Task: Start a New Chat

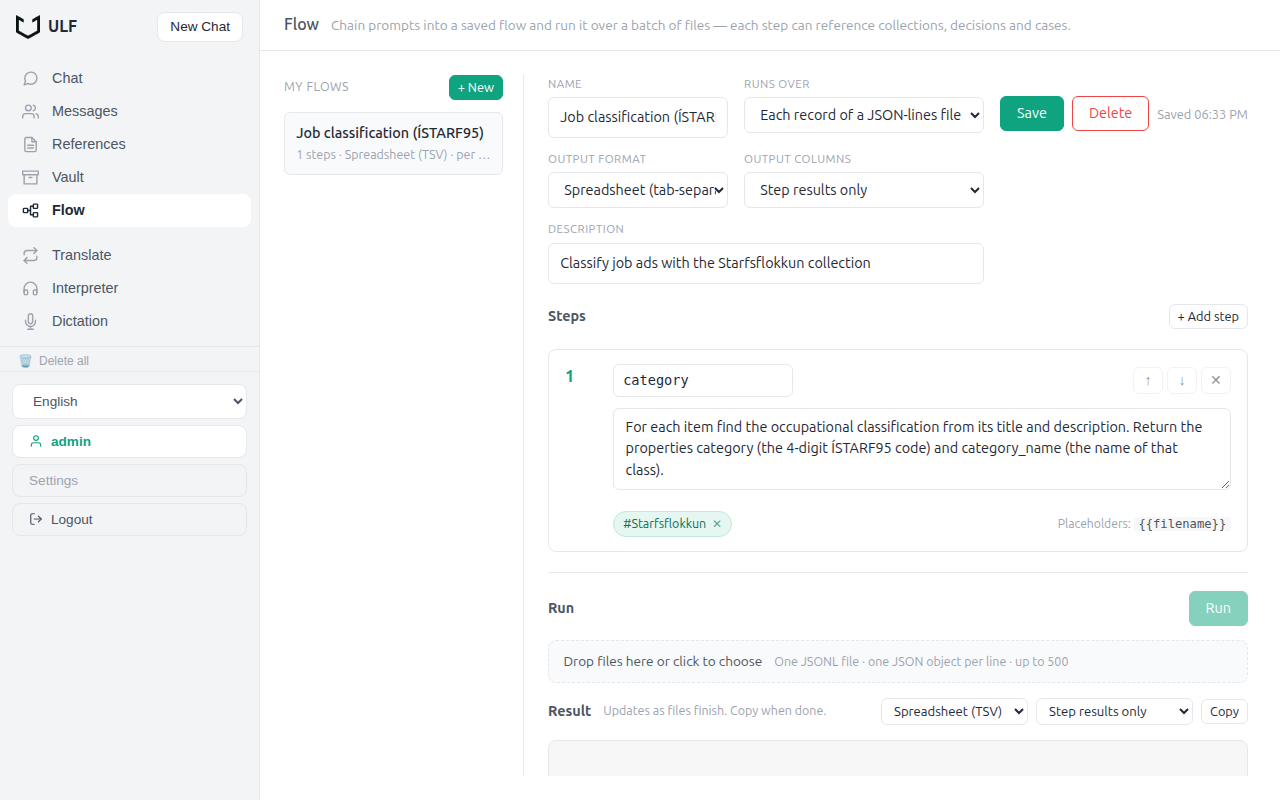Action: pyautogui.click(x=200, y=27)
